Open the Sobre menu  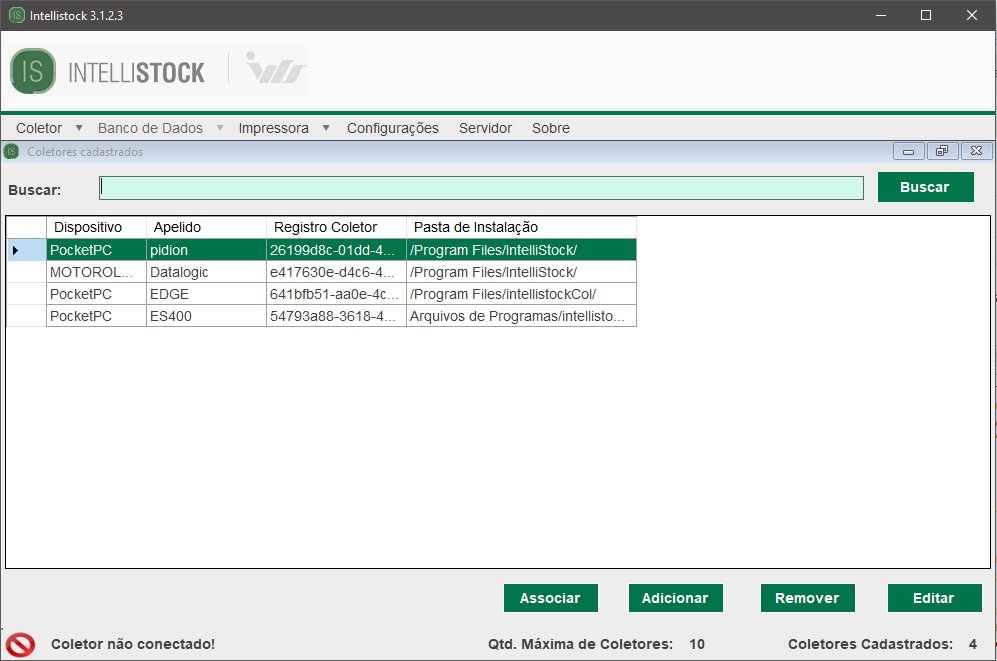pos(550,128)
